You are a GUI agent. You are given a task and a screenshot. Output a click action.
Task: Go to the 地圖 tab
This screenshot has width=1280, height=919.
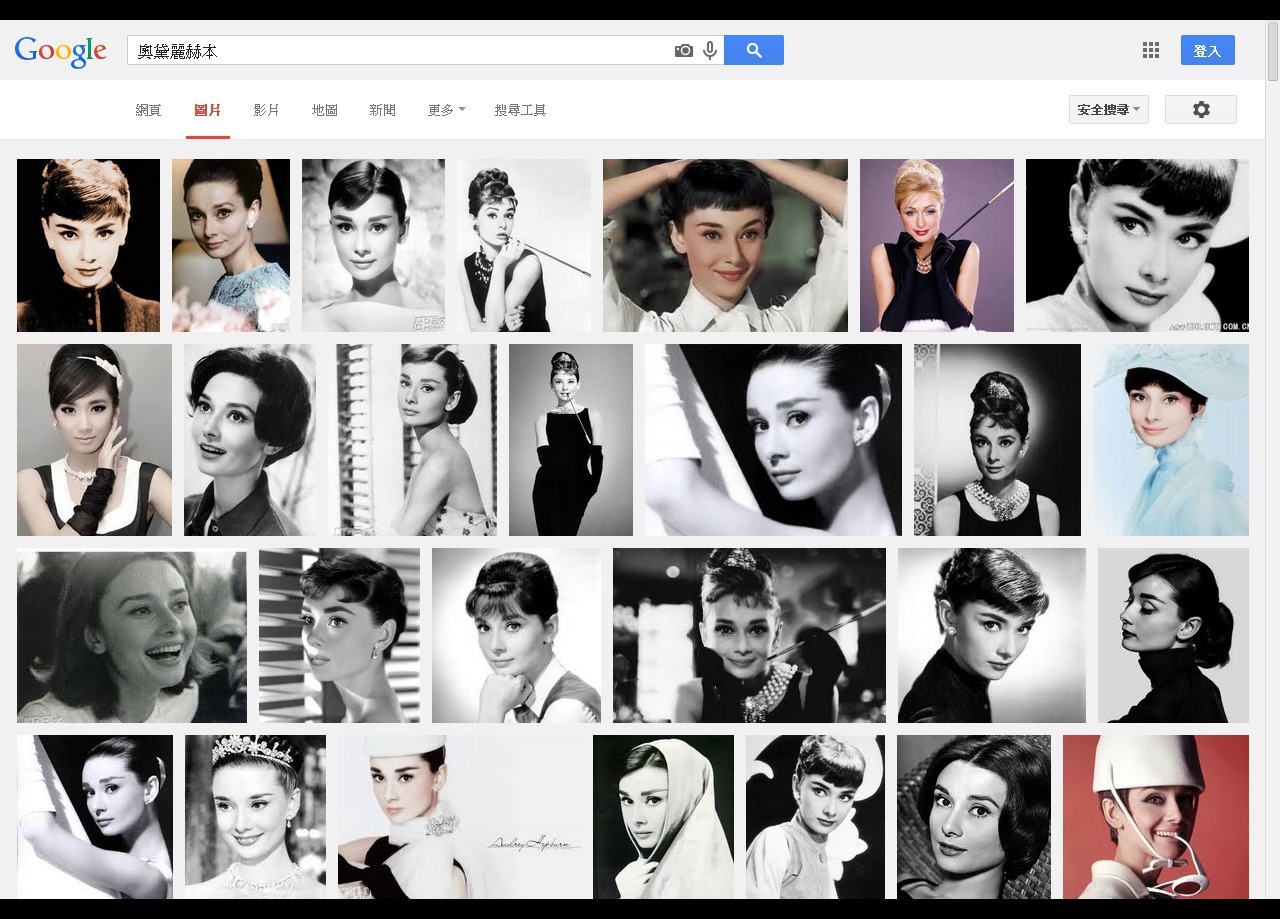pyautogui.click(x=324, y=110)
